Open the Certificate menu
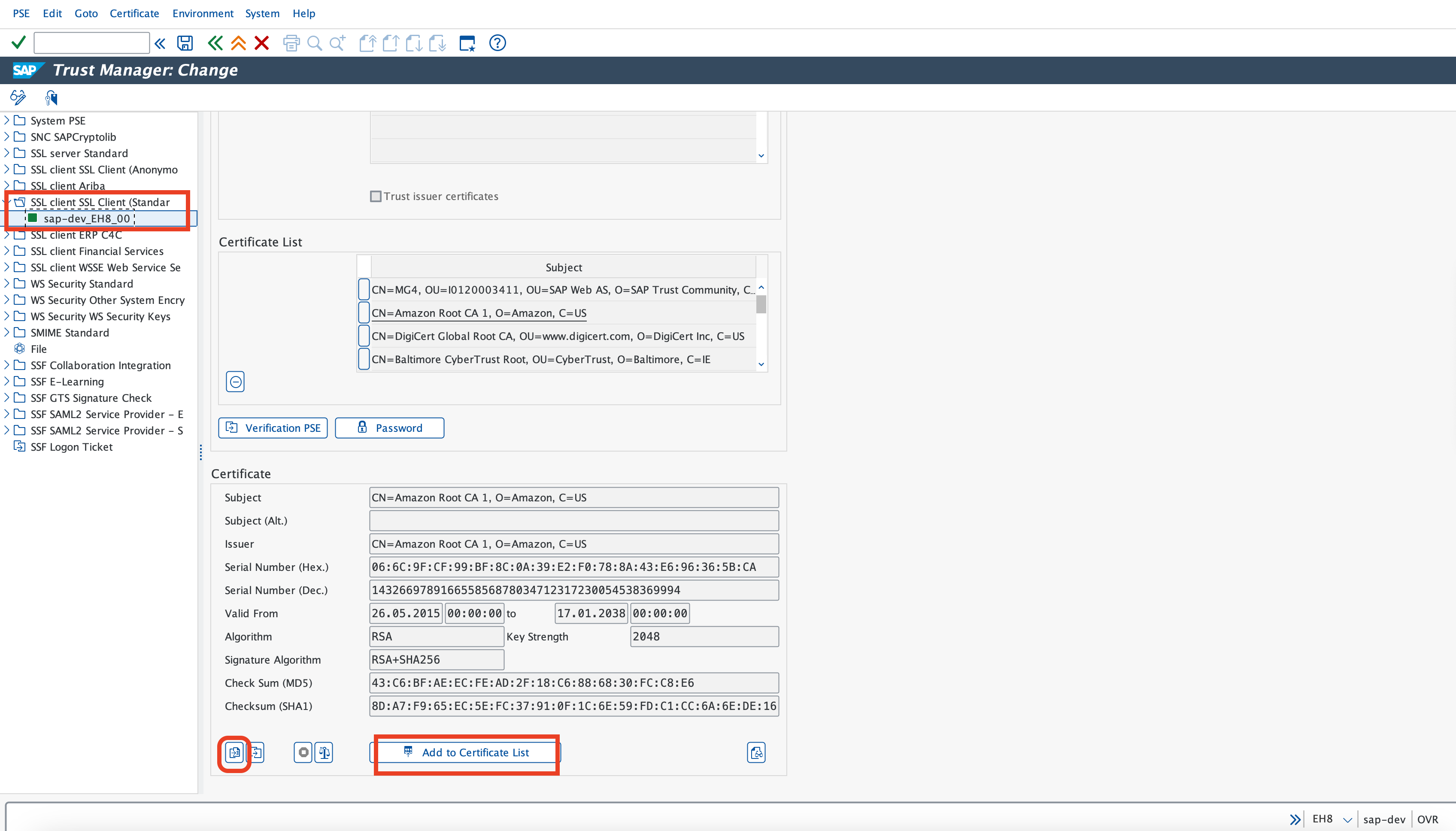1456x831 pixels. pos(135,13)
